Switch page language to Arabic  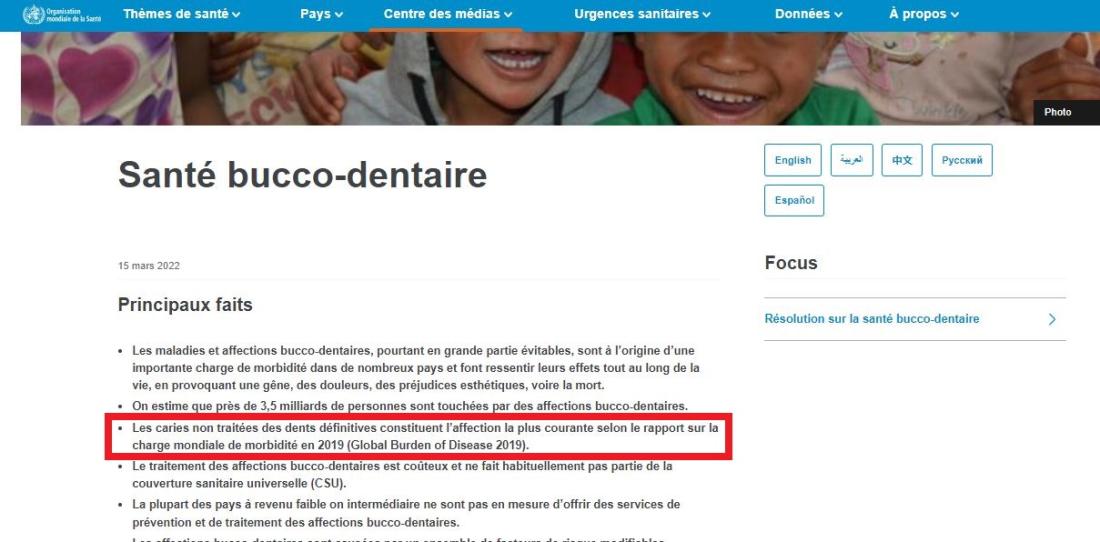[x=852, y=160]
